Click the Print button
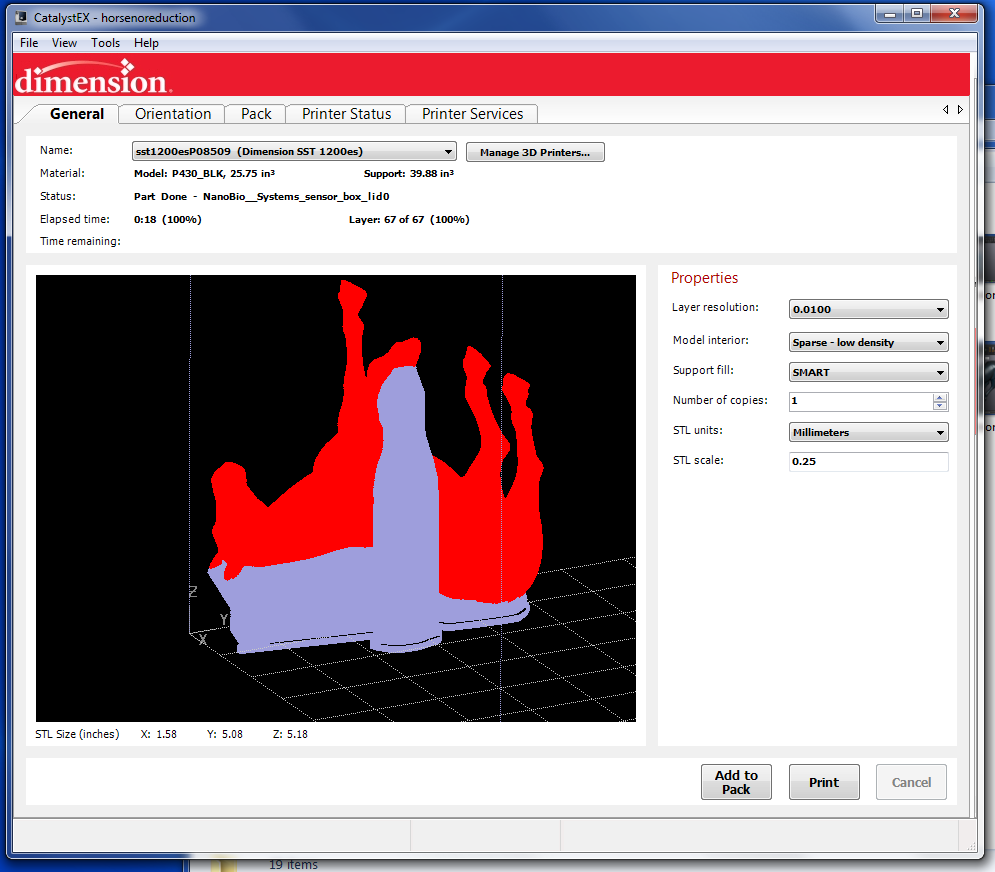Image resolution: width=995 pixels, height=872 pixels. (x=824, y=782)
